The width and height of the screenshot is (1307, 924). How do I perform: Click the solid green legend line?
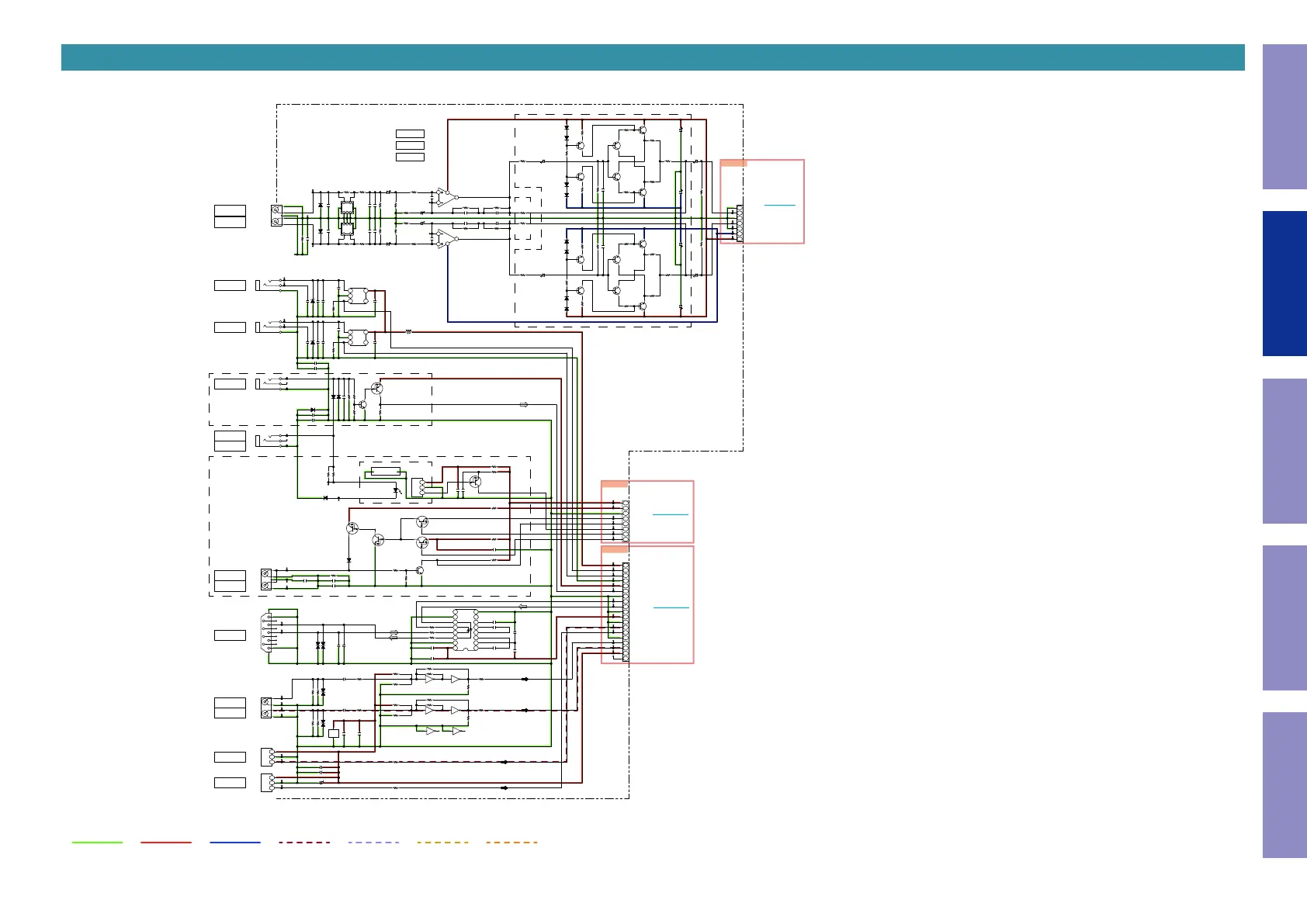97,842
